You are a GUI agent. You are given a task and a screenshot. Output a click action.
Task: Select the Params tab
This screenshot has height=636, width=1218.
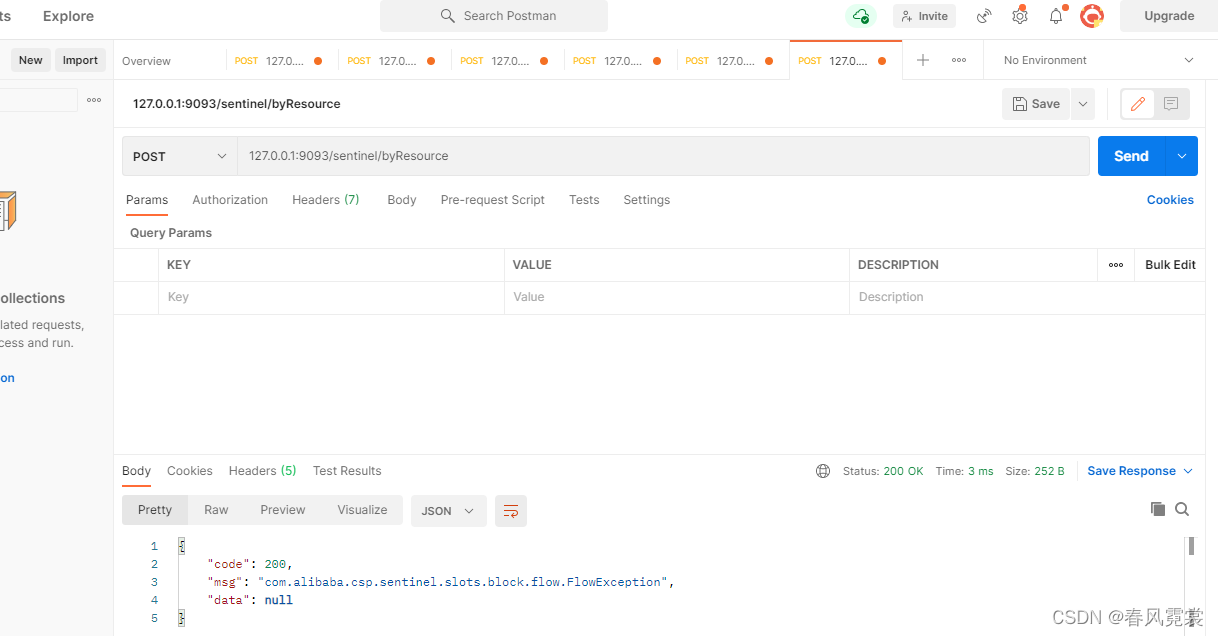147,200
